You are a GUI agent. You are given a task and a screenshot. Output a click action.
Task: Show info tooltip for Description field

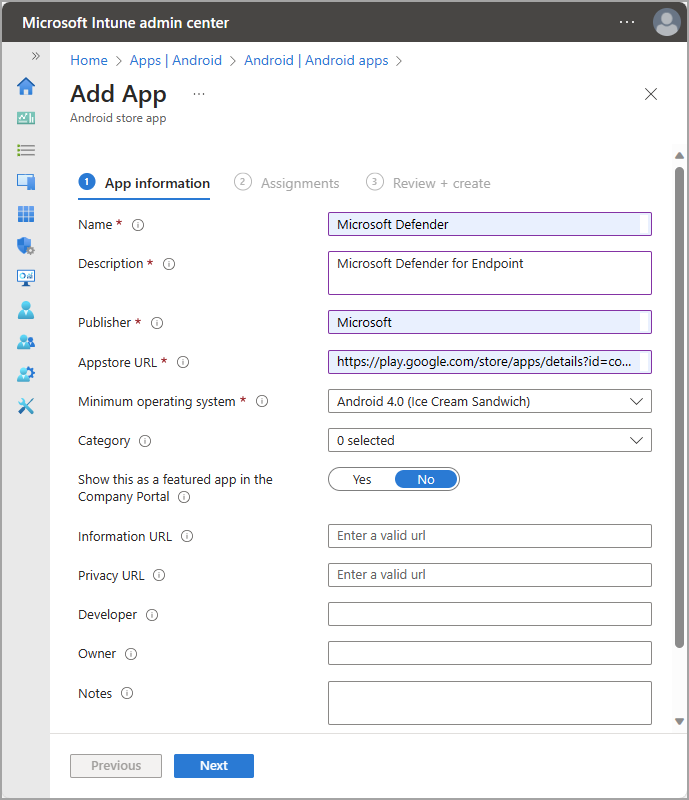[x=168, y=264]
